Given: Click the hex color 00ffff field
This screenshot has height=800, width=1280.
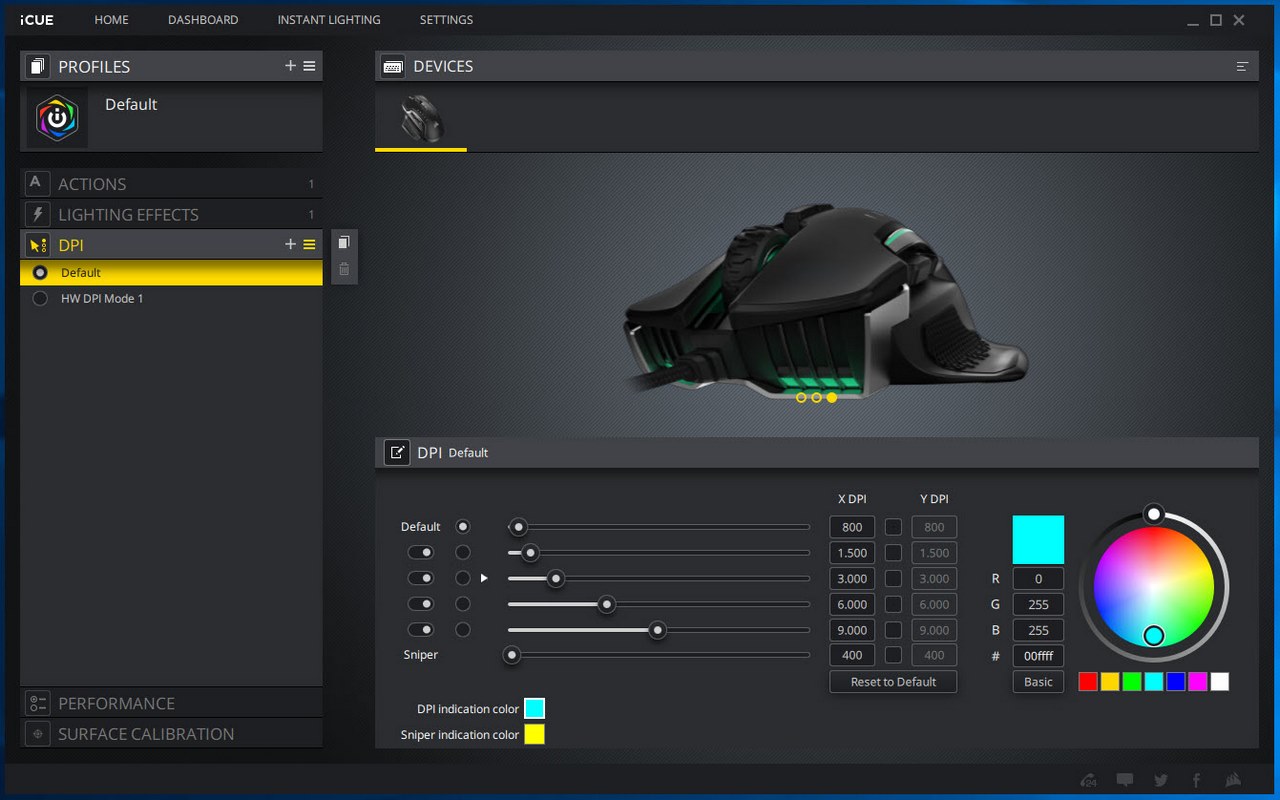Looking at the screenshot, I should point(1038,656).
